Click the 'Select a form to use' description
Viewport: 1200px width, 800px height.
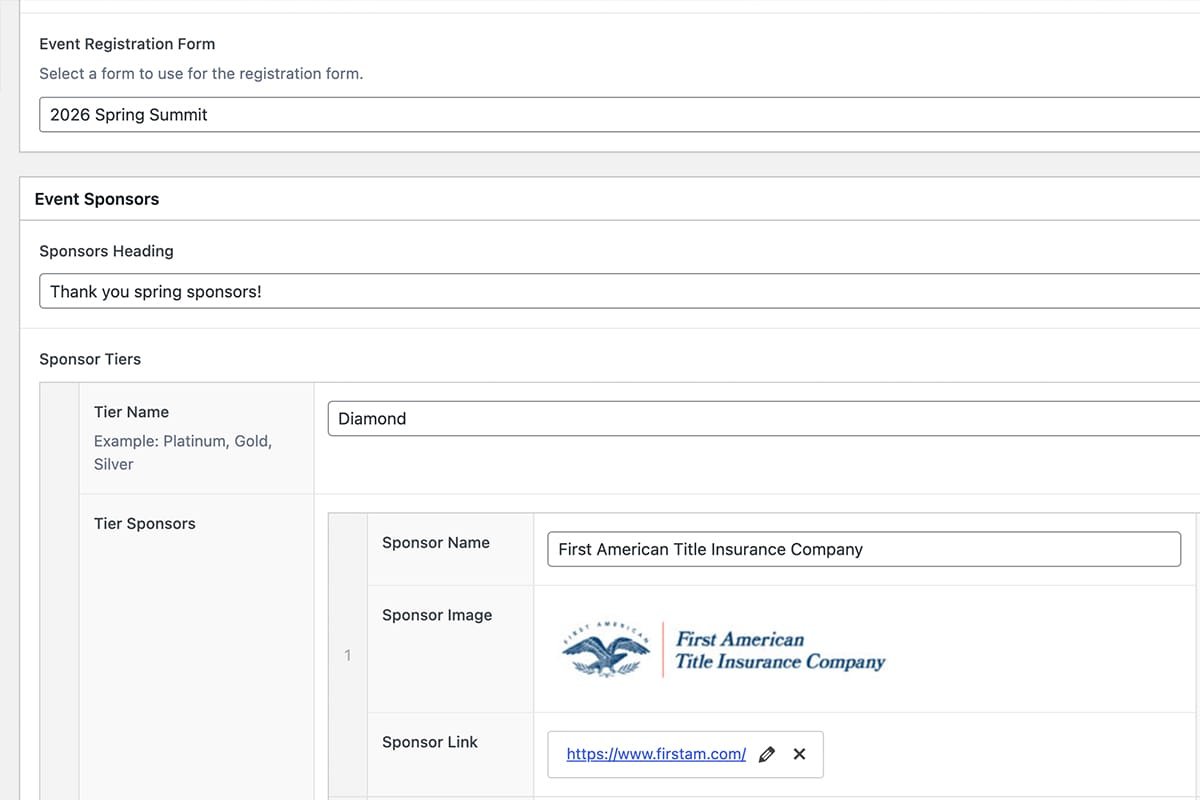[x=200, y=73]
